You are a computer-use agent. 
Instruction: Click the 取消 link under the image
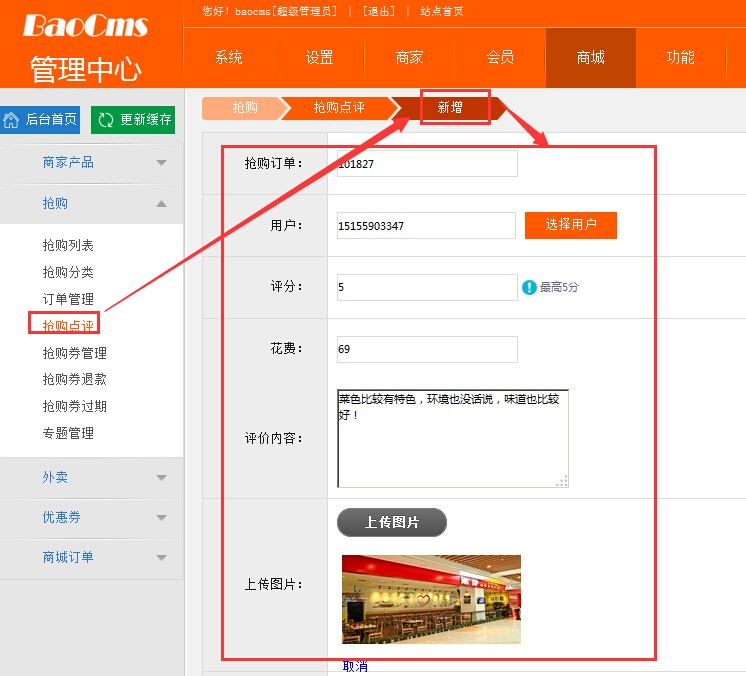(x=355, y=666)
